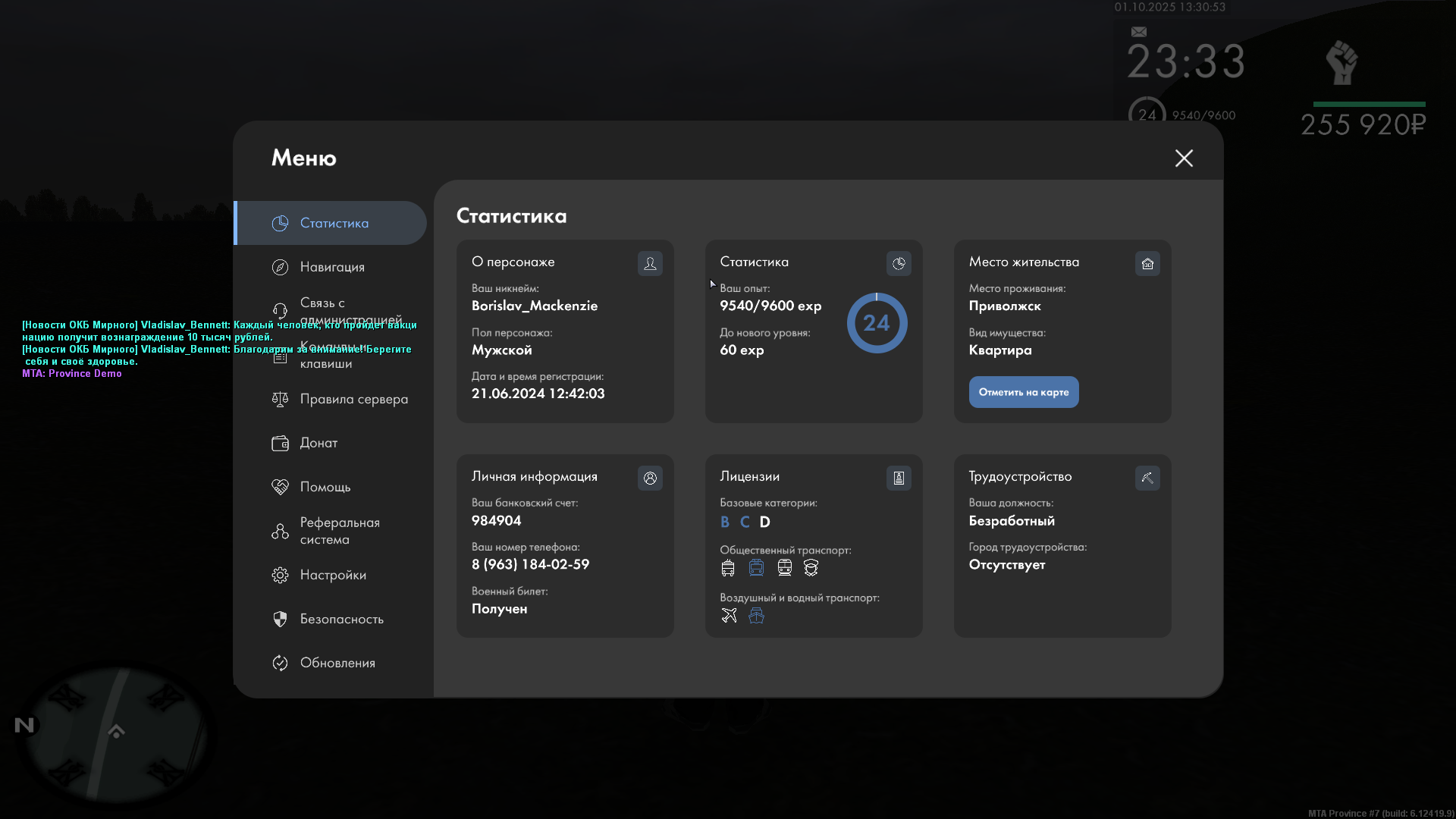Screen dimensions: 1456x819
Task: Click the profile icon in Личная информация card
Action: click(650, 478)
